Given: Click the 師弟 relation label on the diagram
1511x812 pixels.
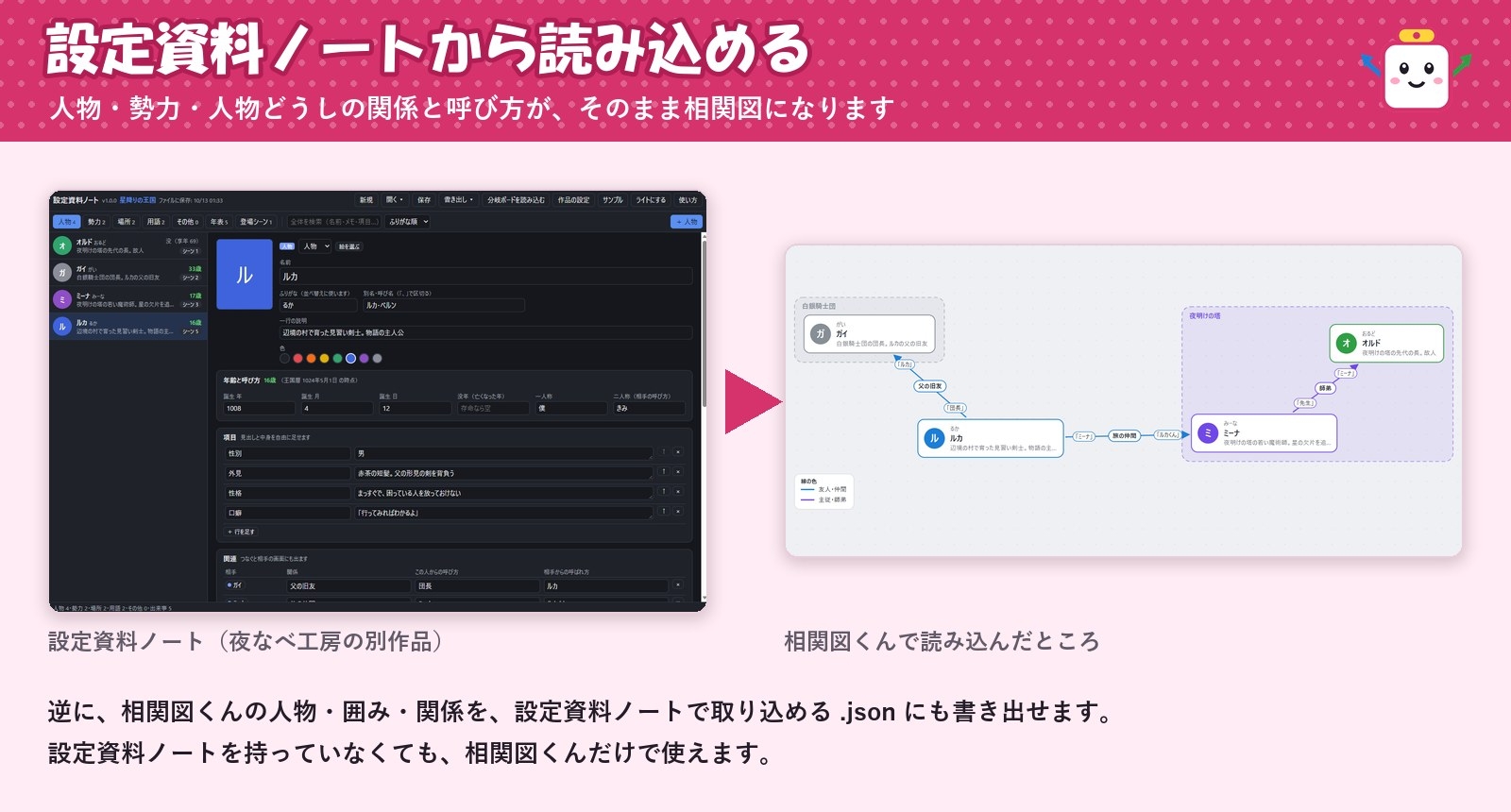Looking at the screenshot, I should tap(1325, 388).
